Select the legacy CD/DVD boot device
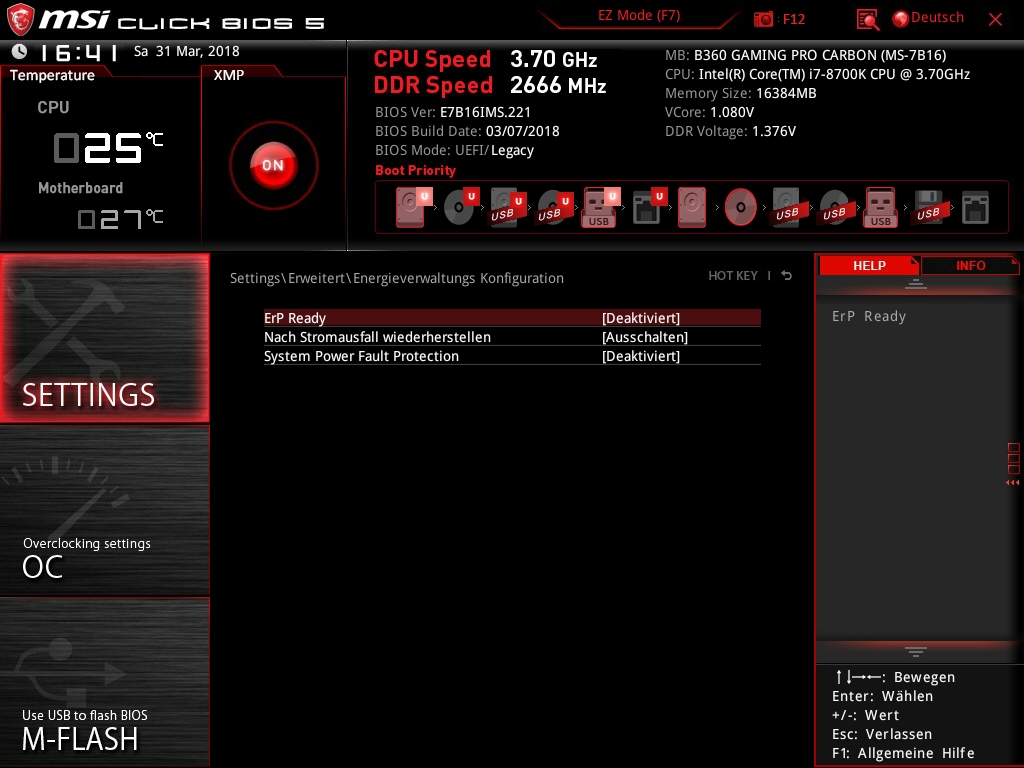The width and height of the screenshot is (1024, 768). pyautogui.click(x=741, y=207)
